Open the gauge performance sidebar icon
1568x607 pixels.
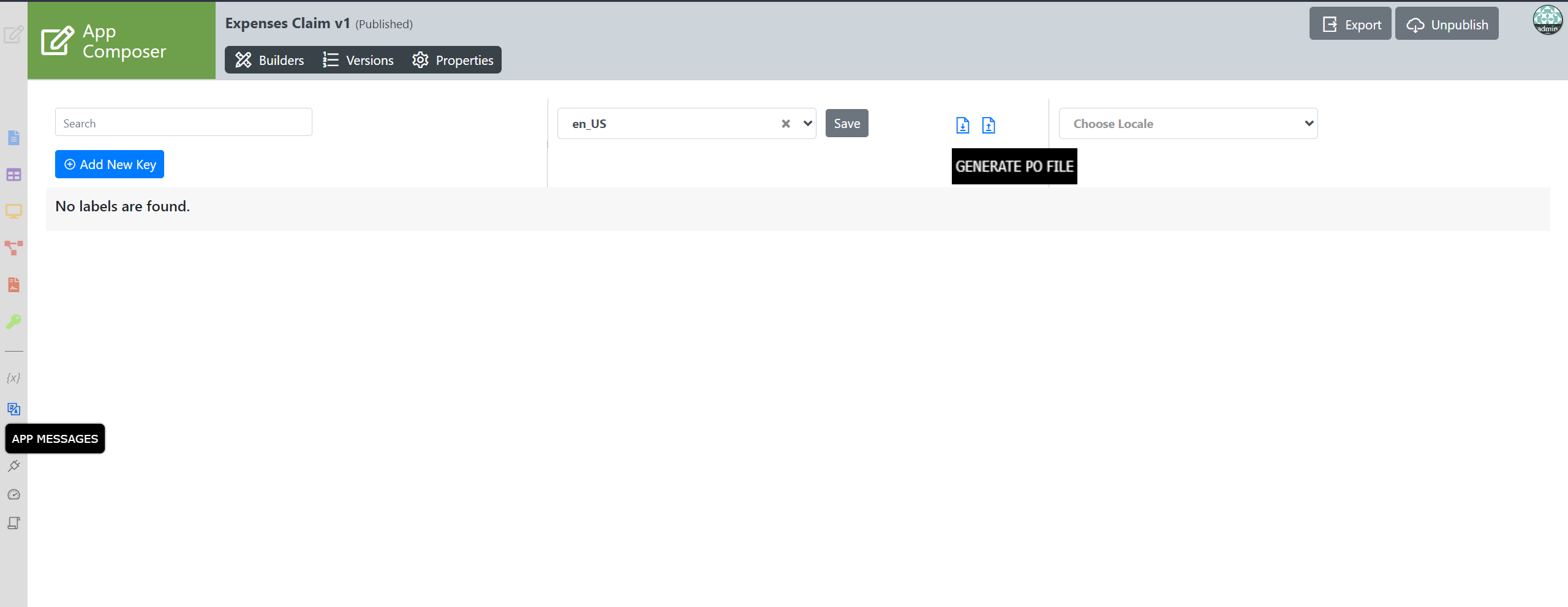[13, 494]
